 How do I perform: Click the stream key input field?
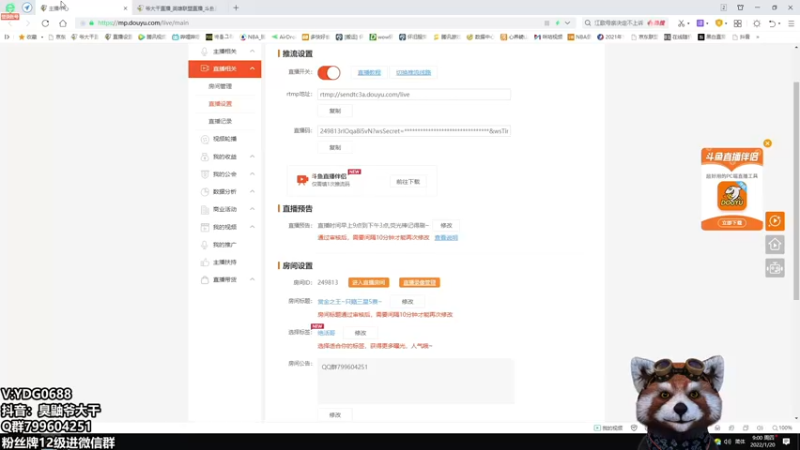pyautogui.click(x=414, y=131)
